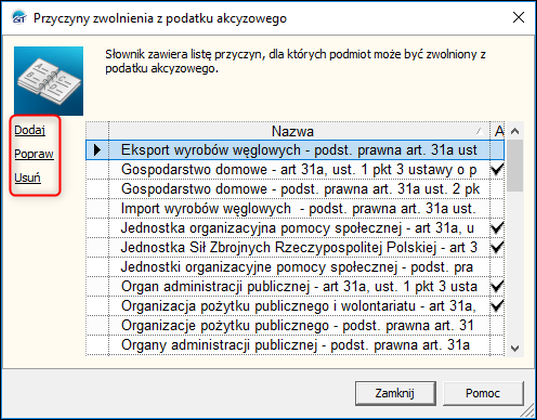Click the dictionary book icon image

click(x=48, y=81)
